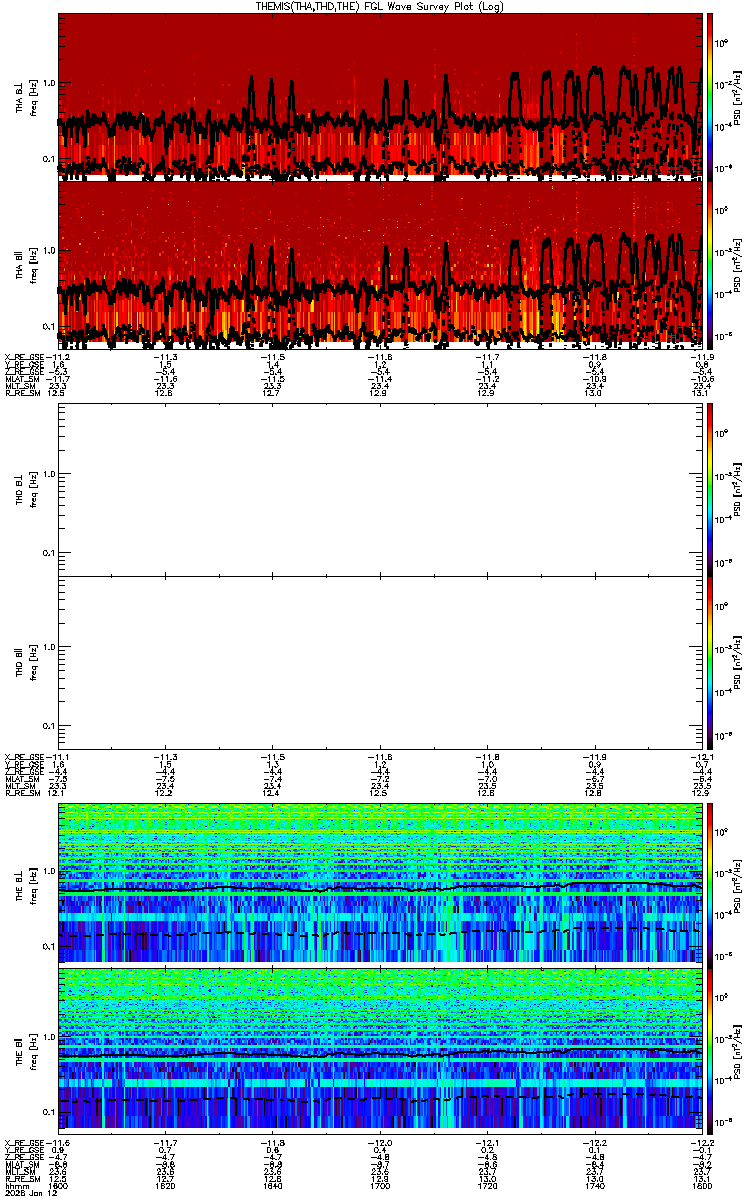Click the THA B-perpendicular color bar
Screen dimensions: 750x1200
pyautogui.click(x=712, y=96)
